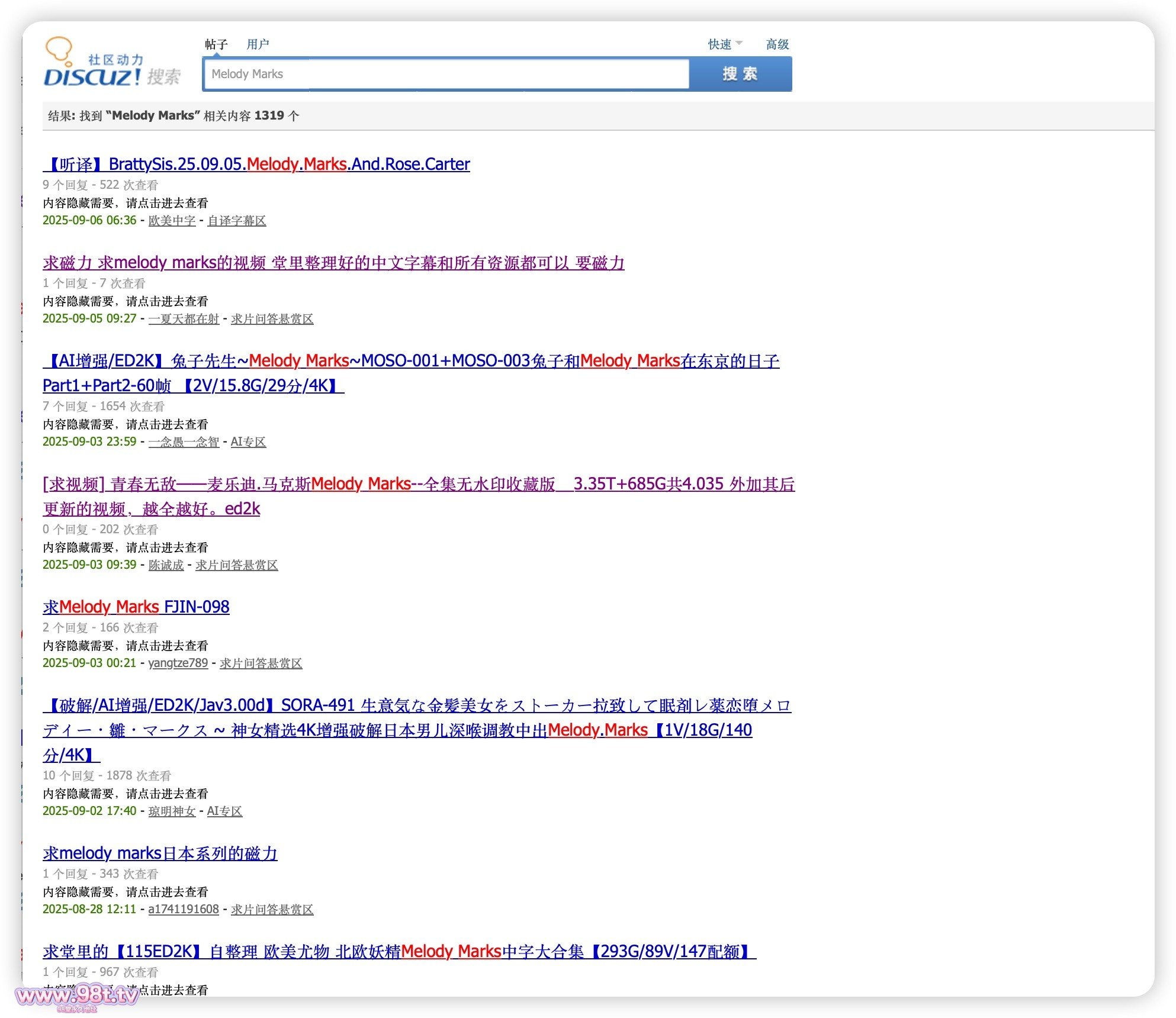Open the 高级 advanced search link
The width and height of the screenshot is (1176, 1018).
tap(777, 44)
